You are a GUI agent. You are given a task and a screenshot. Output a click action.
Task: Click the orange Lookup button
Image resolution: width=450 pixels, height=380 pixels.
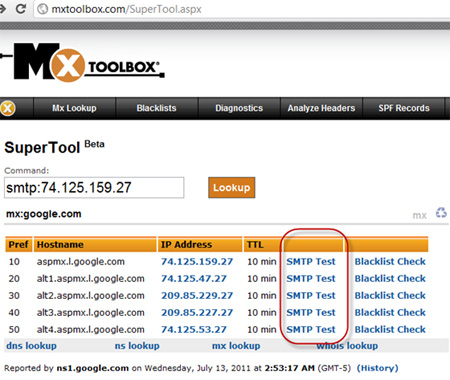coord(232,188)
